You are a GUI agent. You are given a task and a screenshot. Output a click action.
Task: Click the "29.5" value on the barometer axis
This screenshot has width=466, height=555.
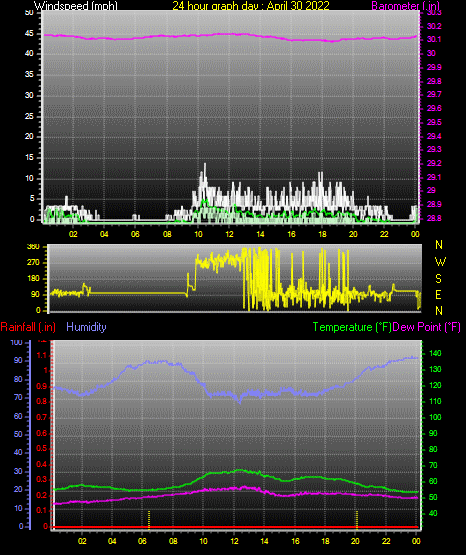pyautogui.click(x=434, y=122)
